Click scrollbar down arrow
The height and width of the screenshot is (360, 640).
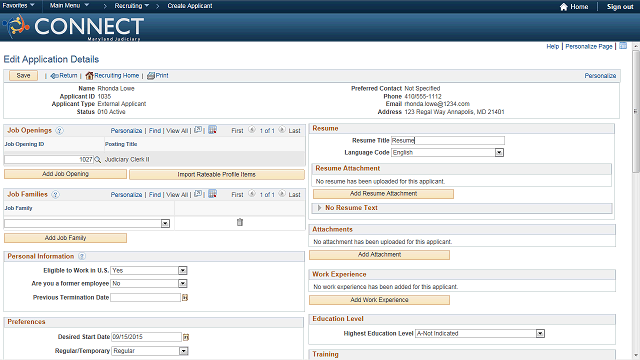click(636, 355)
